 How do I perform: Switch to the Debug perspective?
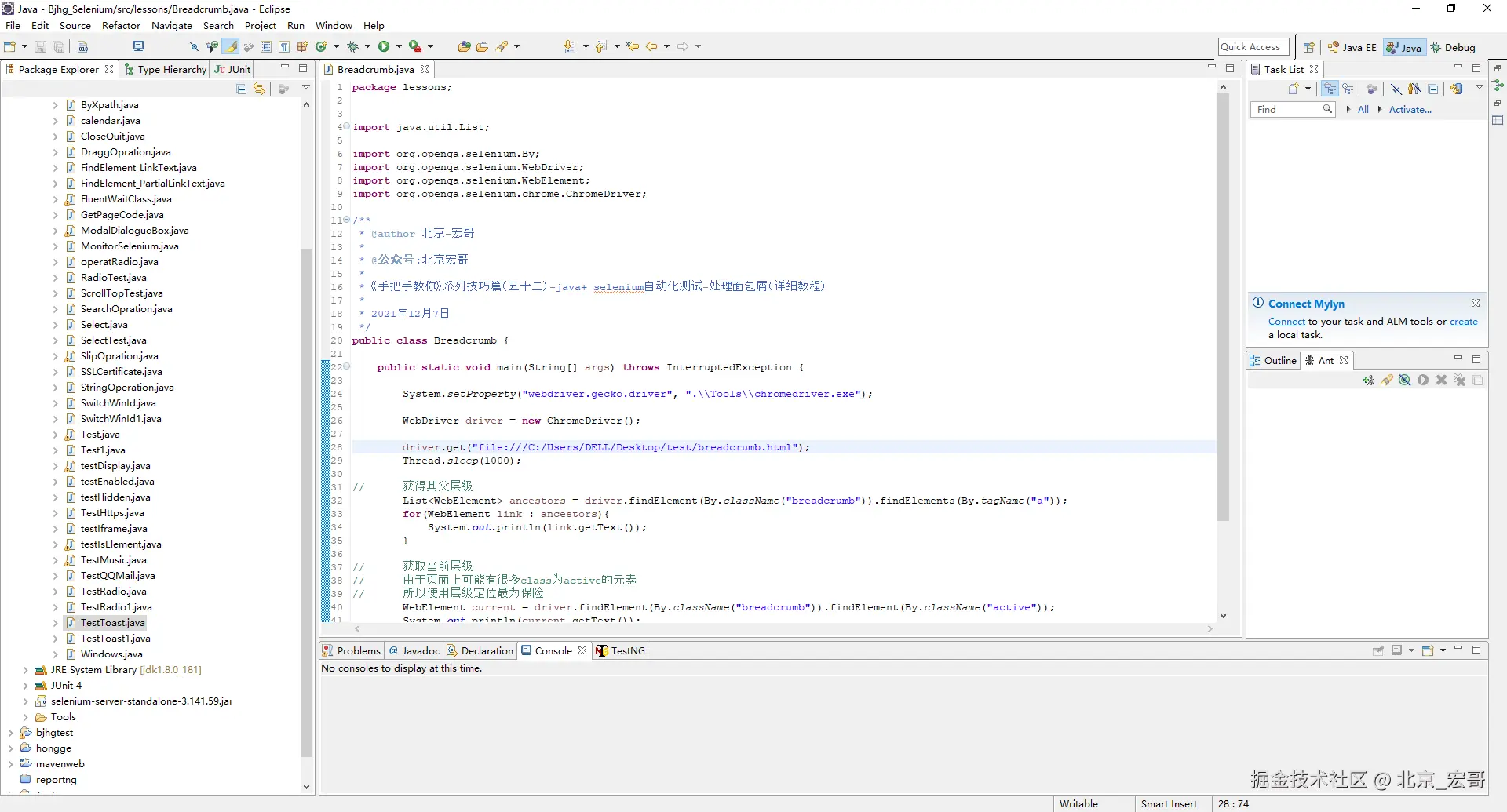tap(1453, 47)
